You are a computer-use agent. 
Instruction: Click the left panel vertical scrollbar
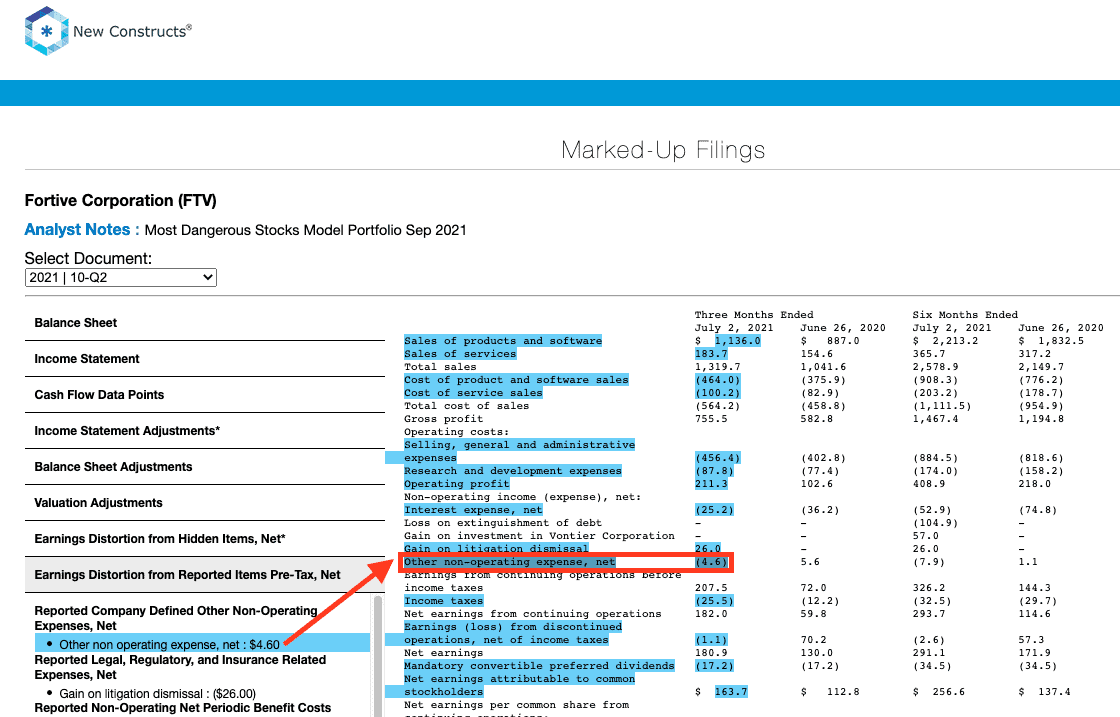(378, 656)
